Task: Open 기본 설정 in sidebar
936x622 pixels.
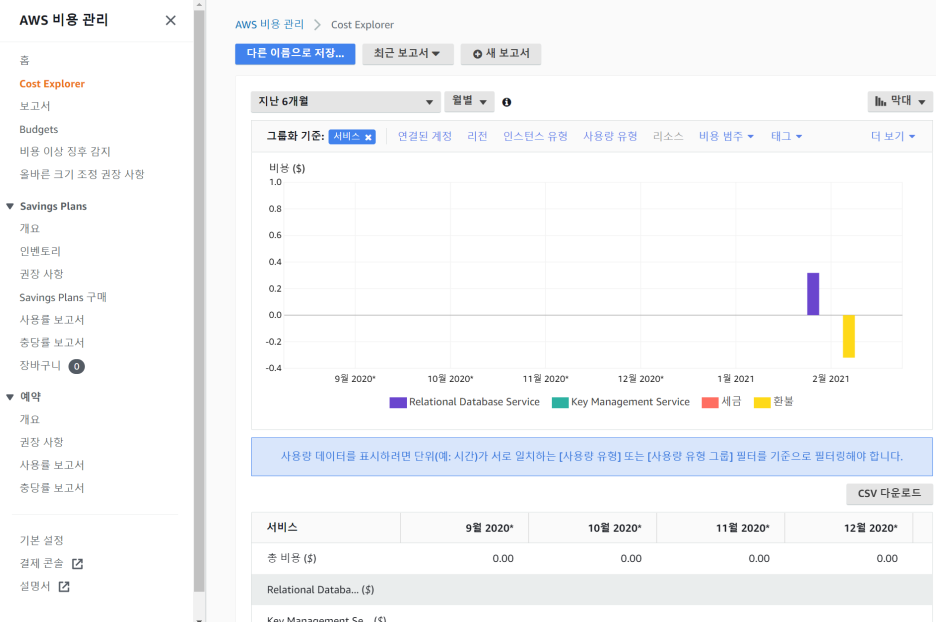Action: point(41,540)
